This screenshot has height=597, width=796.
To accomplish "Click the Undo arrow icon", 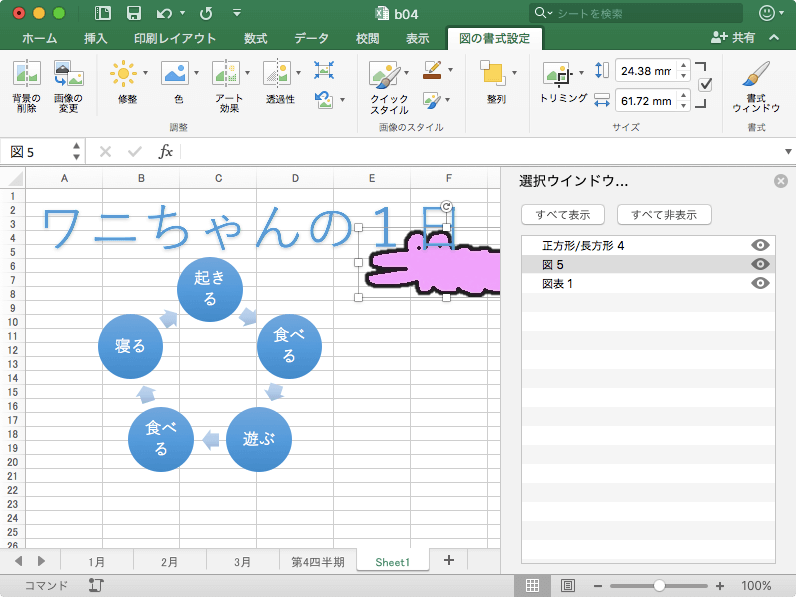I will pos(164,13).
